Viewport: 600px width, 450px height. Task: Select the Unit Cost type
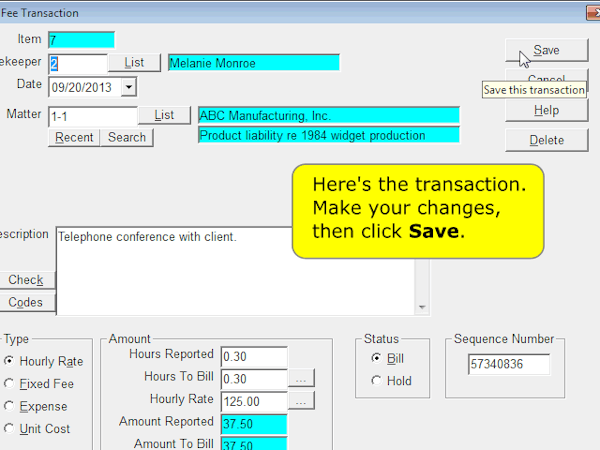point(10,429)
